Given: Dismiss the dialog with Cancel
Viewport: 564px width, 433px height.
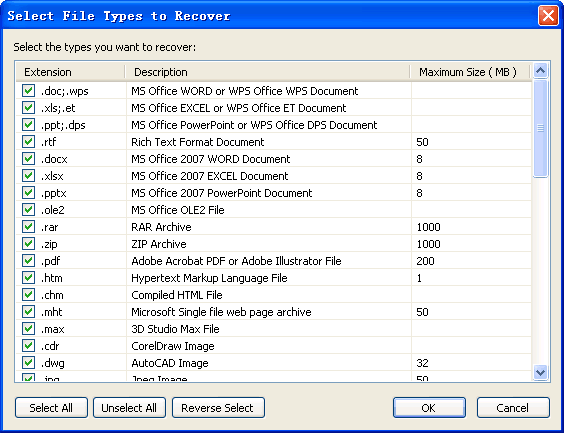Looking at the screenshot, I should click(513, 408).
